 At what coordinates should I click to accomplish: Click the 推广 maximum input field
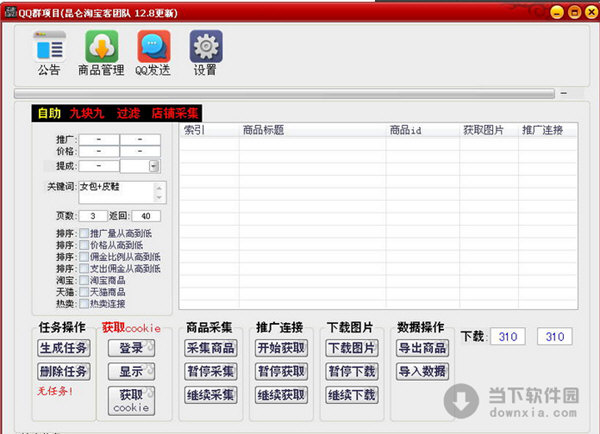pyautogui.click(x=140, y=139)
